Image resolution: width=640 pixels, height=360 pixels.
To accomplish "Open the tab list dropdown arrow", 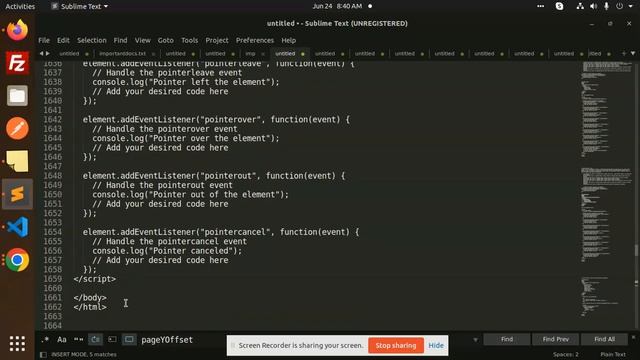I will (x=633, y=53).
